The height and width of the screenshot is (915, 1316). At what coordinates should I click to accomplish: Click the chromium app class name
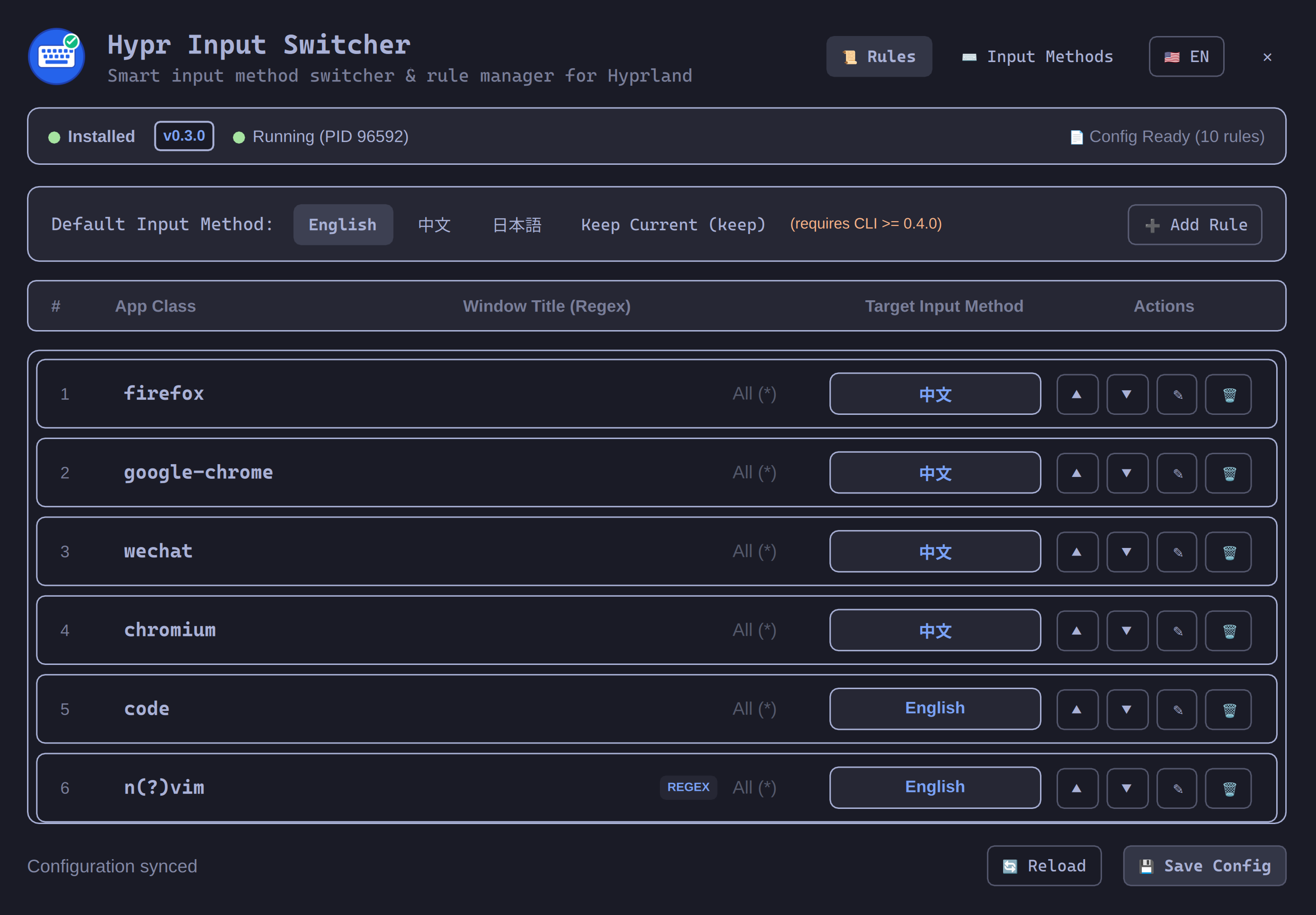point(169,629)
